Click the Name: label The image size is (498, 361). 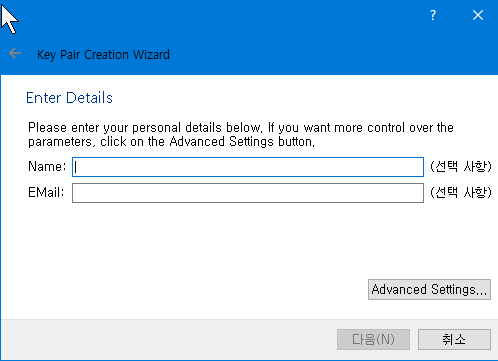[47, 166]
